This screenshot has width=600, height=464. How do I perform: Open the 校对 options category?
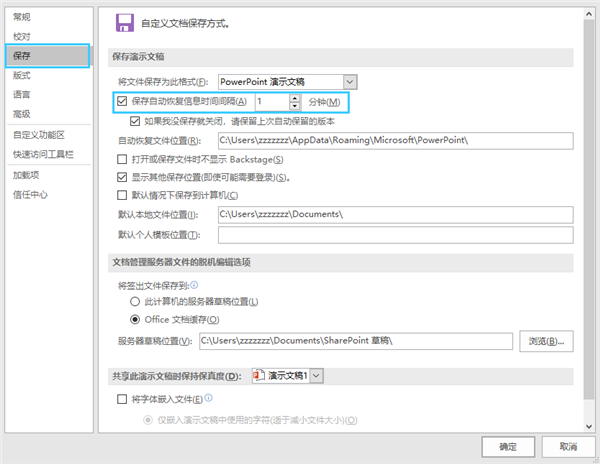22,36
